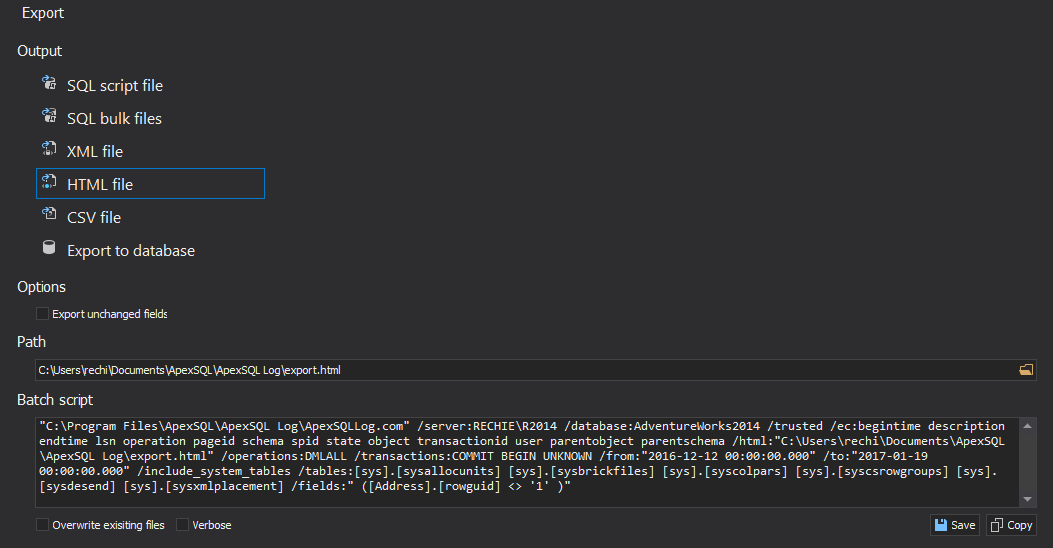Tick Overwrite existing files checkbox
The width and height of the screenshot is (1053, 548).
pyautogui.click(x=42, y=525)
